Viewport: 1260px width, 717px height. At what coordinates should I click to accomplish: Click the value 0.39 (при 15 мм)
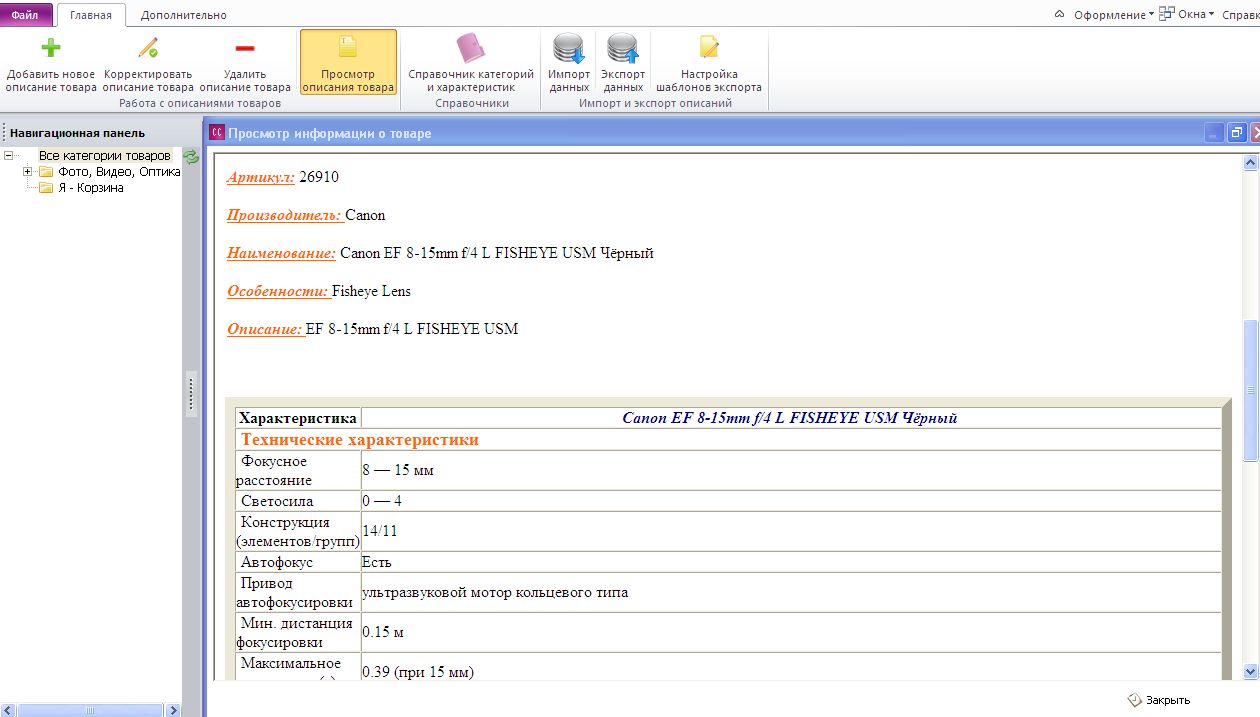[418, 672]
